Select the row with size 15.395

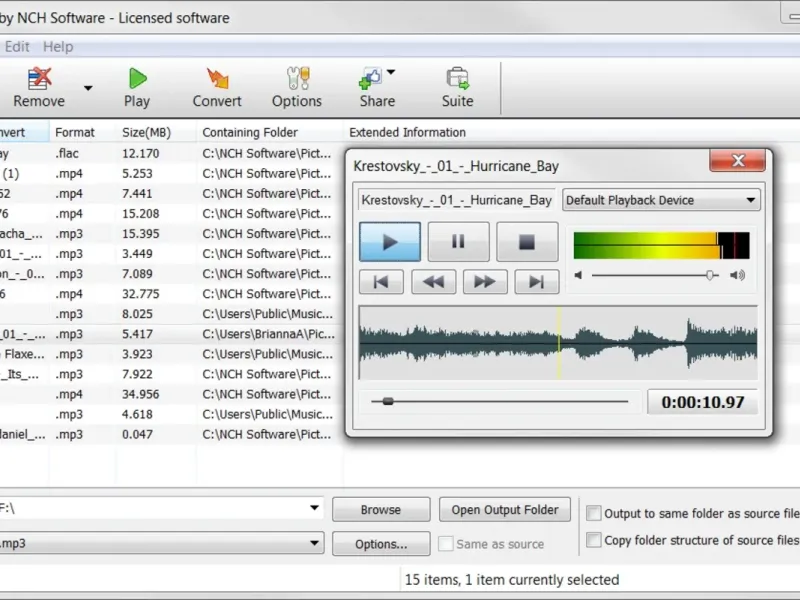tap(171, 234)
